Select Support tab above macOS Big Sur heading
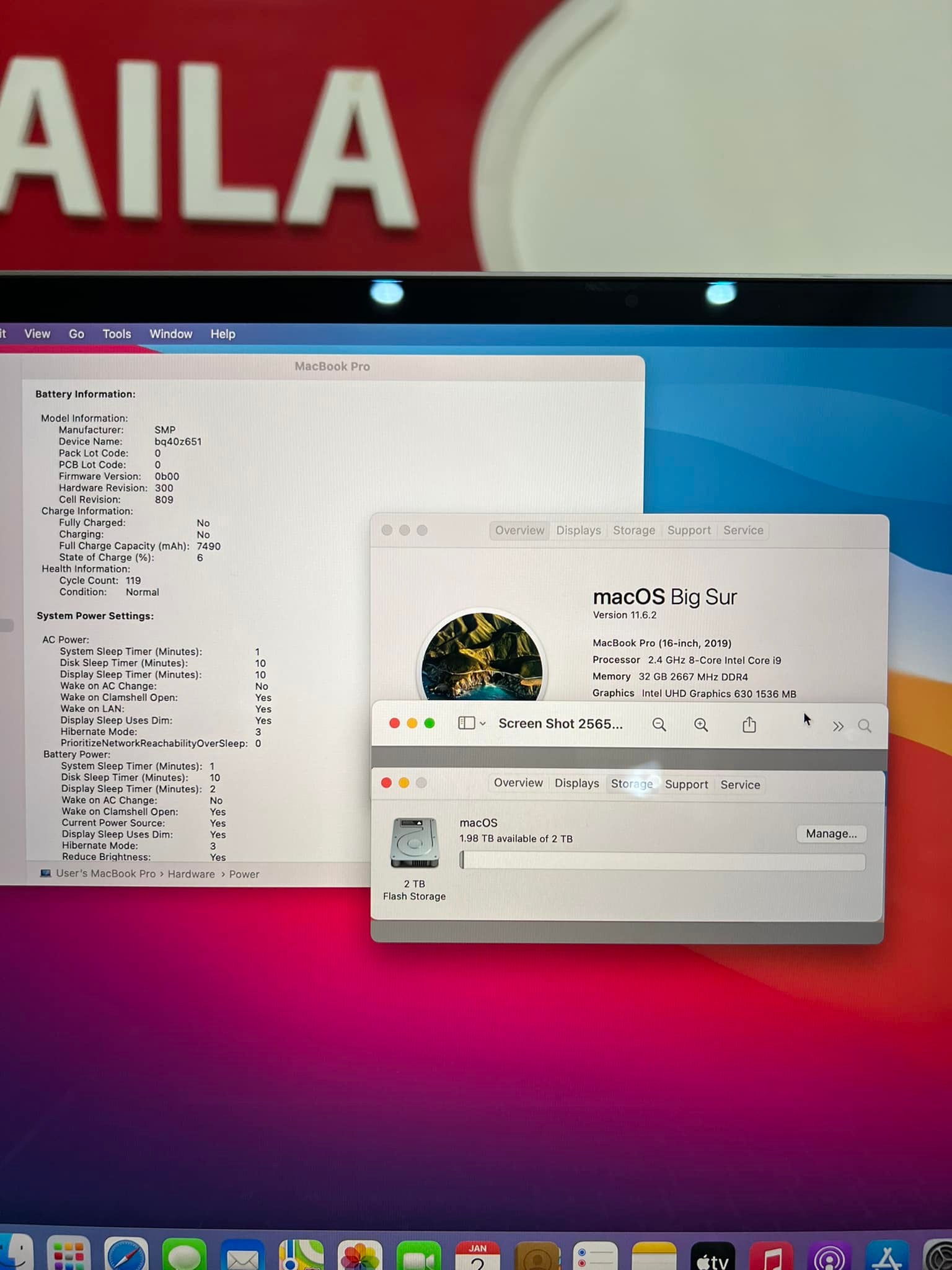 (689, 530)
